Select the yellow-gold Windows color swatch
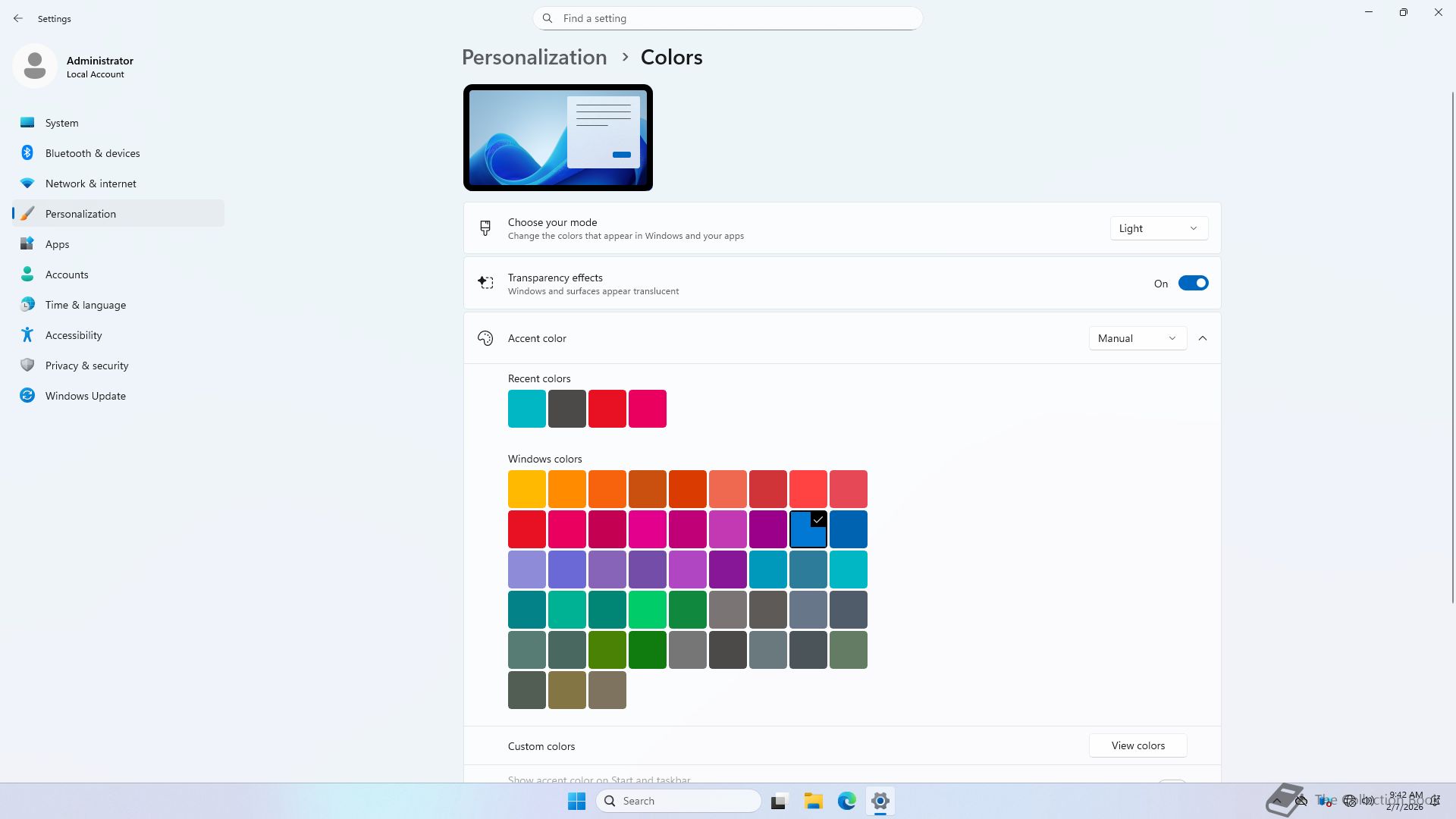This screenshot has height=819, width=1456. [526, 489]
